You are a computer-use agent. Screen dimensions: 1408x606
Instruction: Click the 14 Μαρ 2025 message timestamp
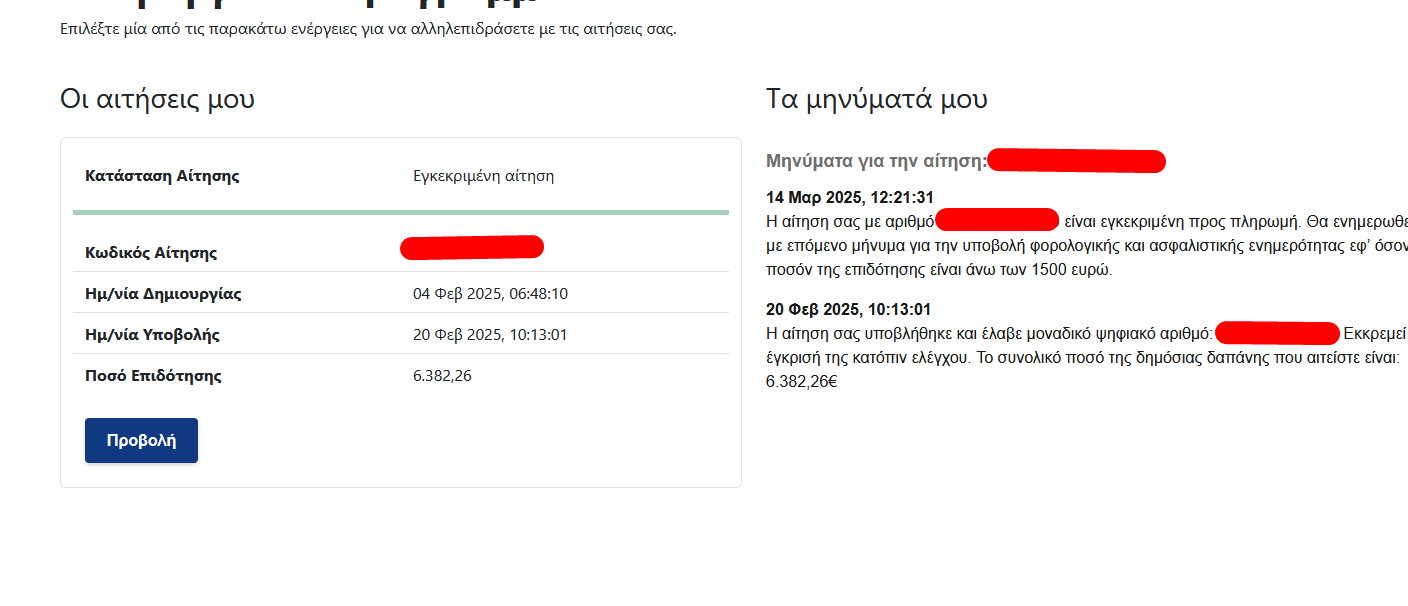(849, 198)
